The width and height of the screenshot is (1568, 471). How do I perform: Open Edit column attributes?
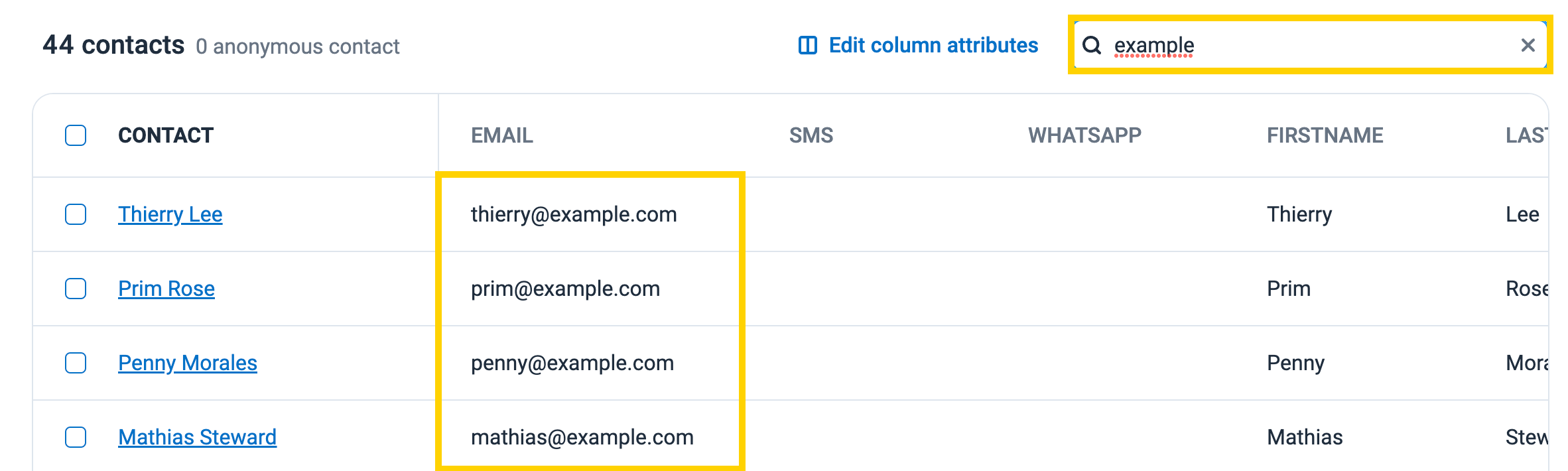coord(933,45)
